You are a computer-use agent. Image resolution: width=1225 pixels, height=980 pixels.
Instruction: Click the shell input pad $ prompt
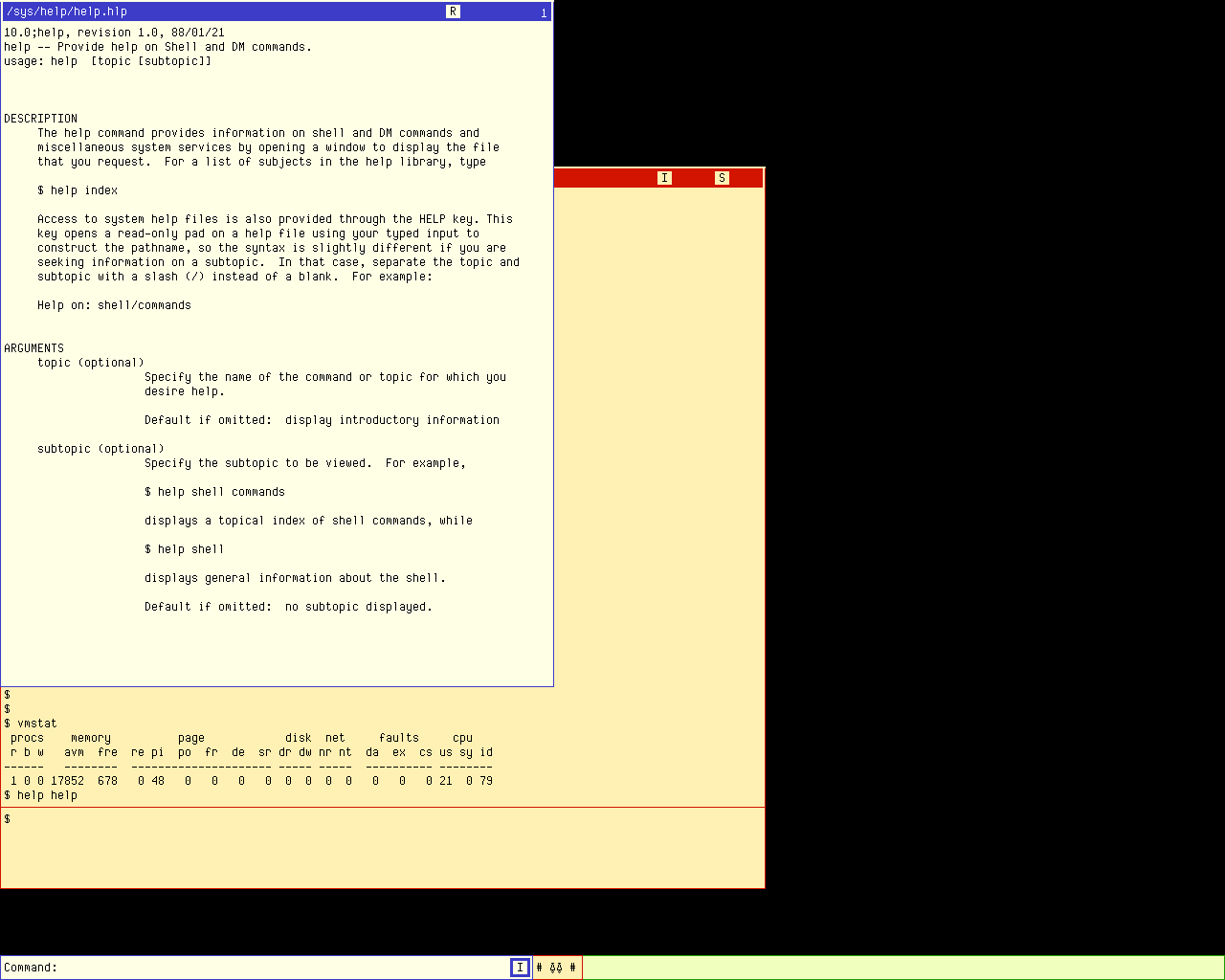(x=7, y=819)
